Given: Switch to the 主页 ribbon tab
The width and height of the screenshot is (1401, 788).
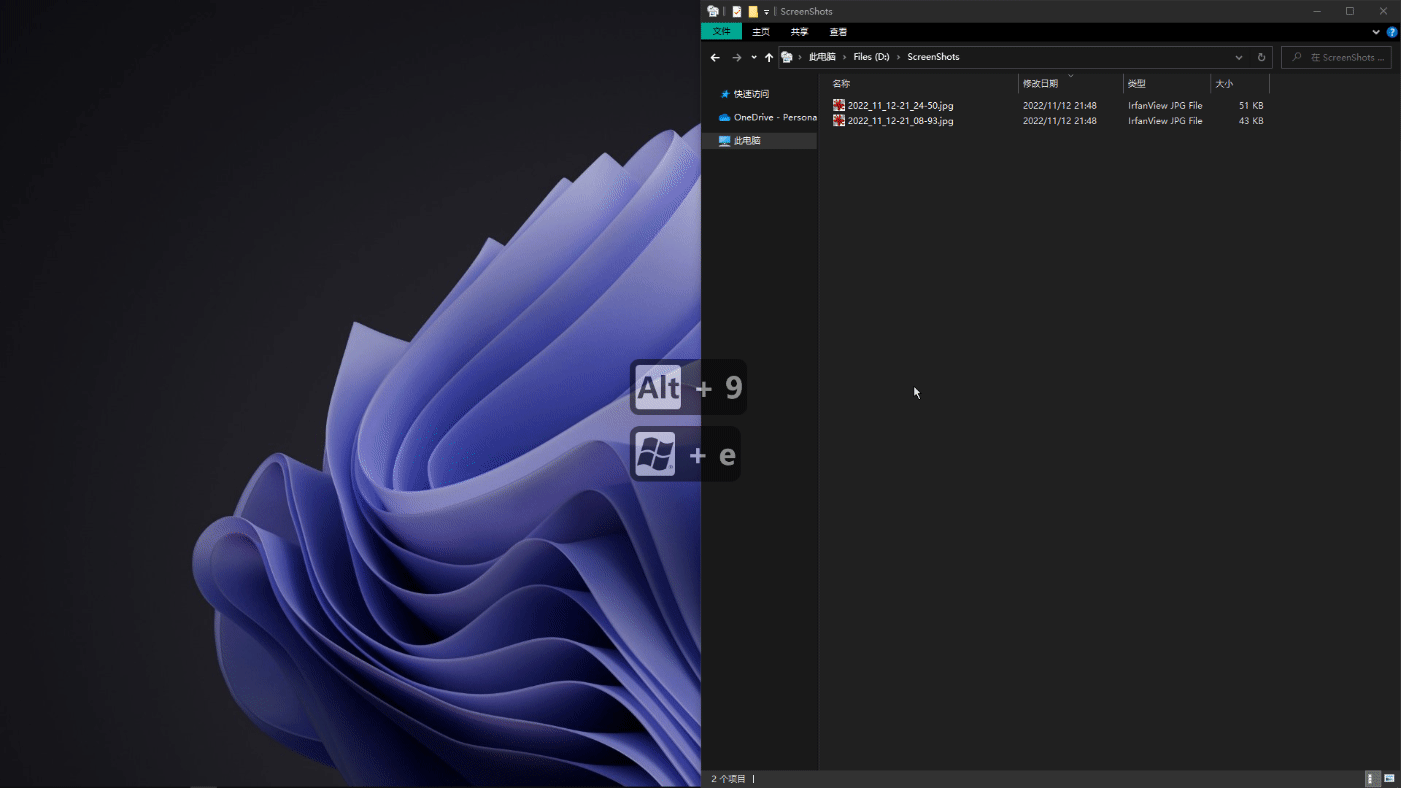Looking at the screenshot, I should coord(761,32).
